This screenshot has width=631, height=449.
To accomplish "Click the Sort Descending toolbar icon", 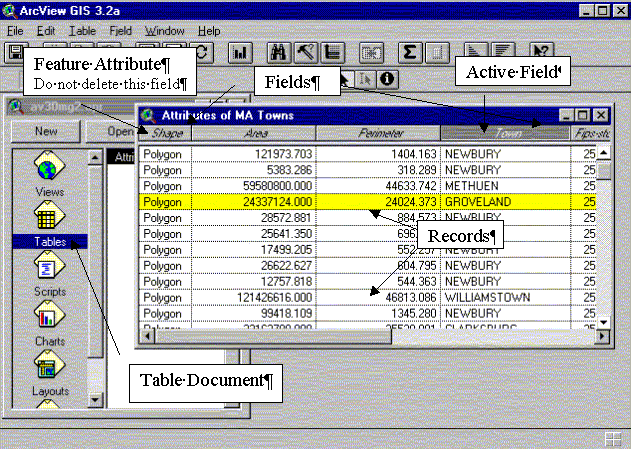I will (503, 50).
